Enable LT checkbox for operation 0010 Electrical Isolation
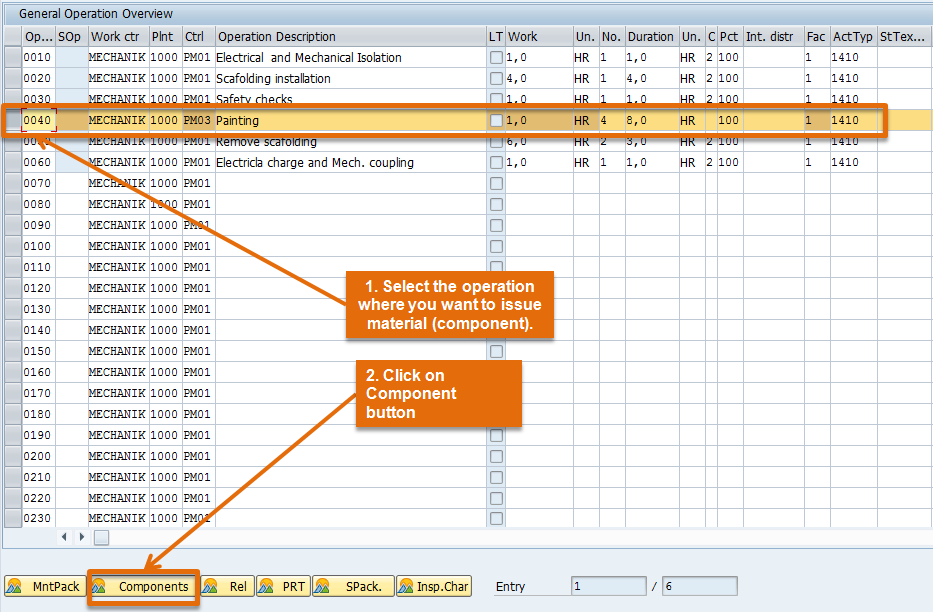 point(496,57)
